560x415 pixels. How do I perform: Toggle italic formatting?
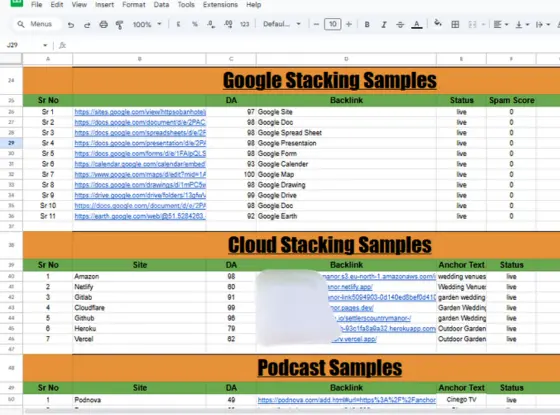click(x=384, y=24)
